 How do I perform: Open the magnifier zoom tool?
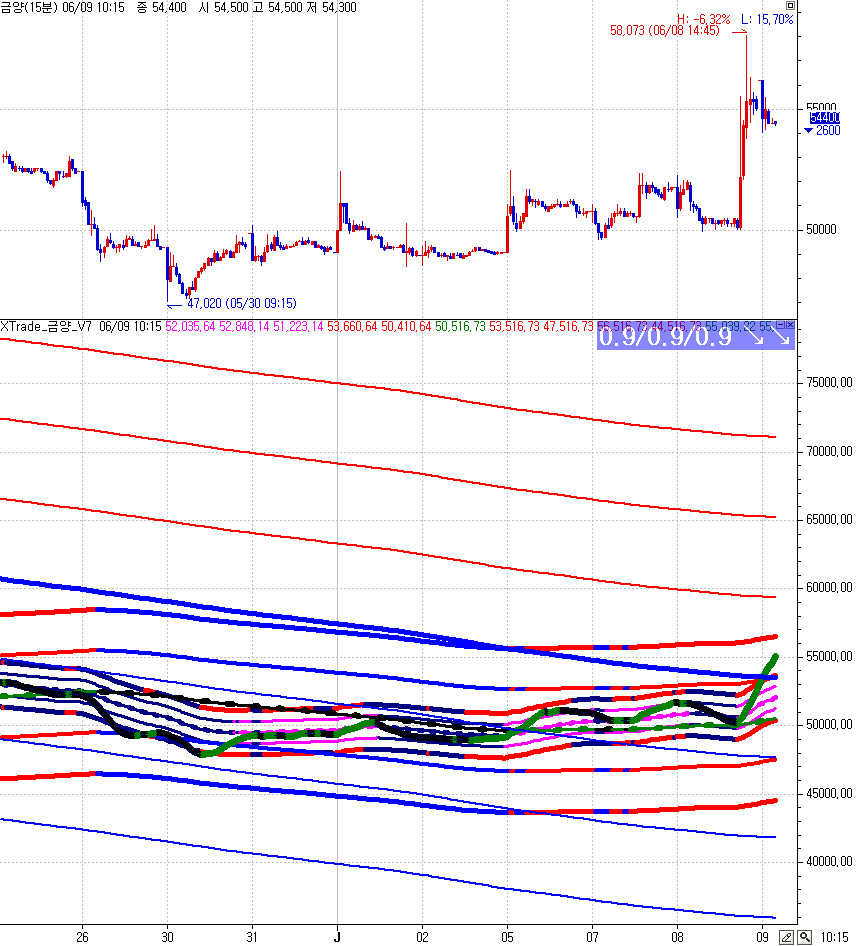click(x=804, y=937)
